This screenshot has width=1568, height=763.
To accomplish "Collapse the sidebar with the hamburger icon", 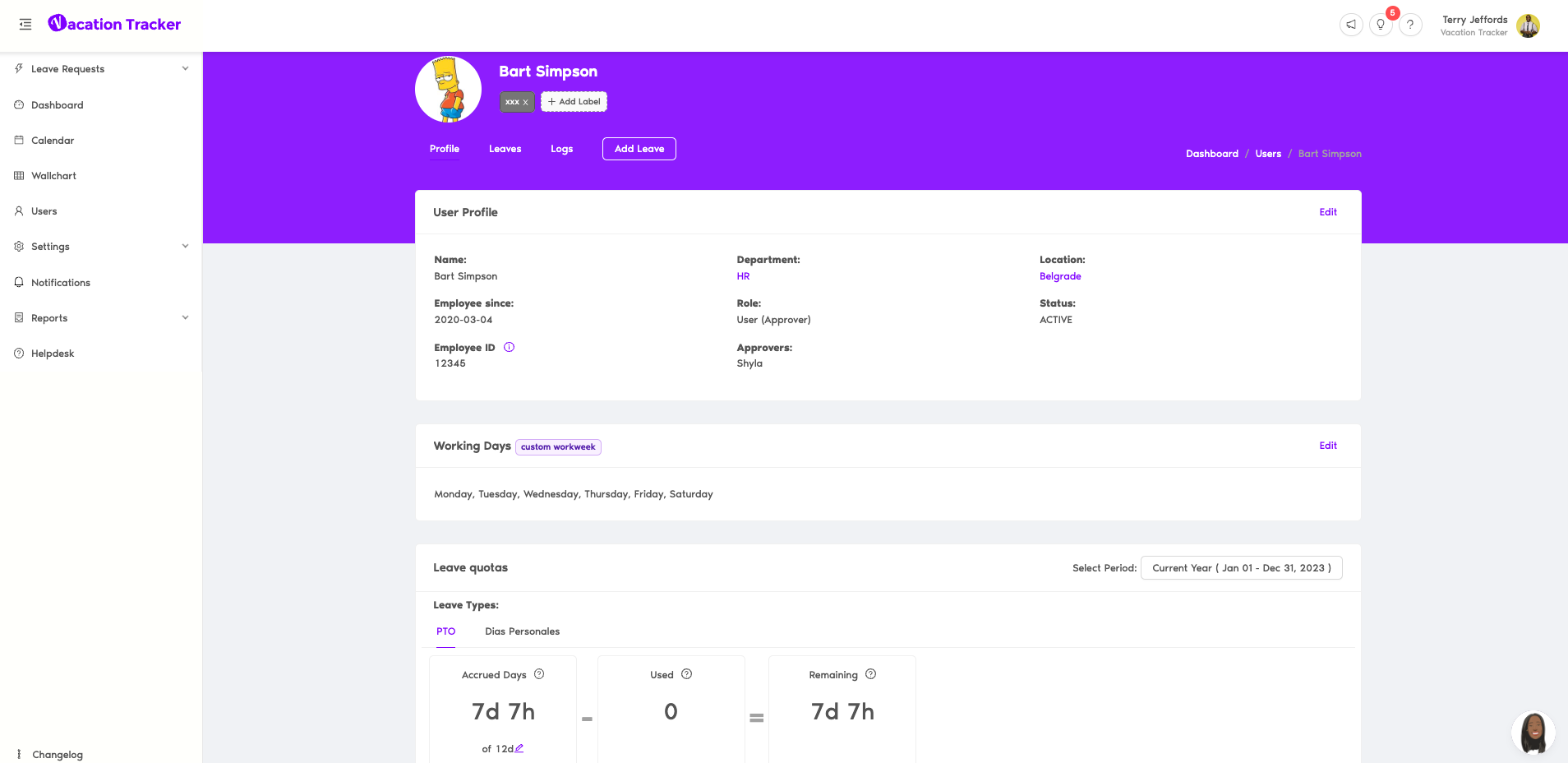I will coord(25,25).
